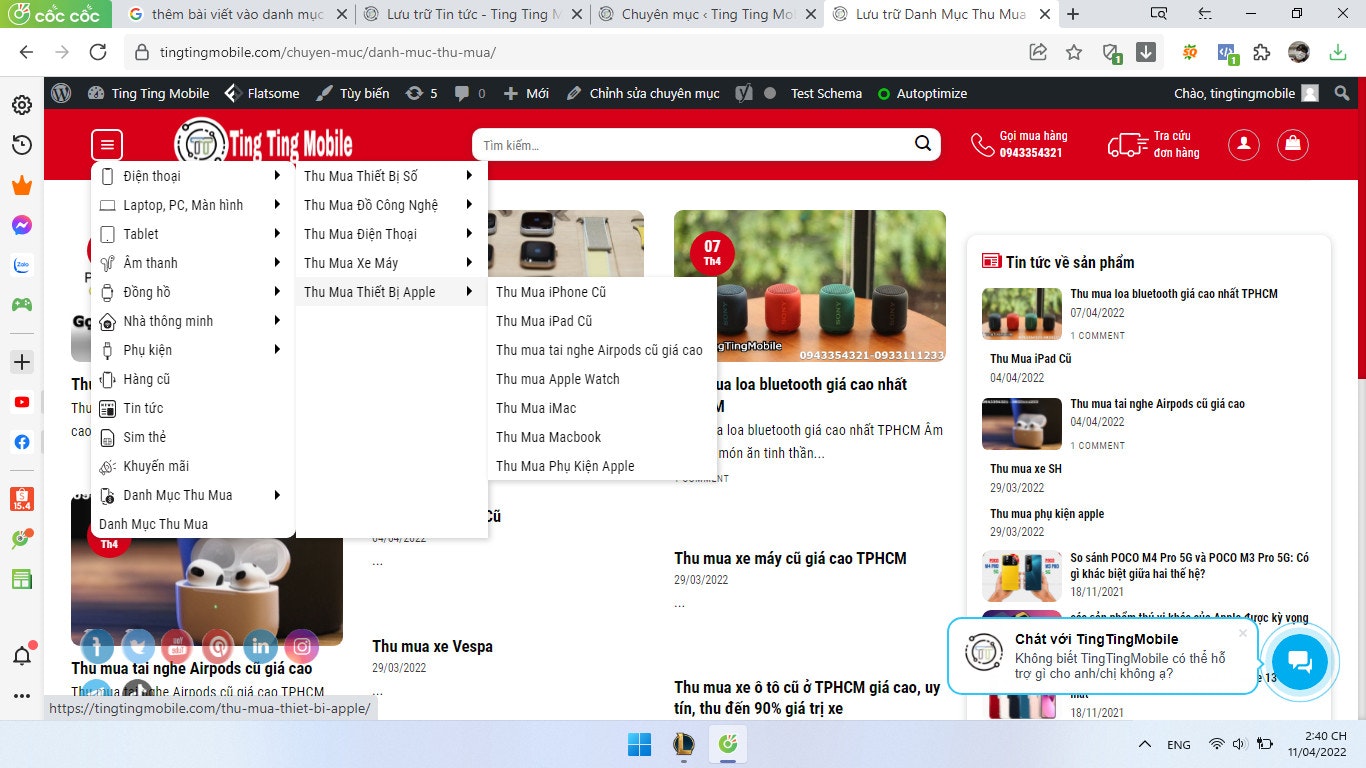Open Windows Start menu
This screenshot has width=1366, height=768.
tap(639, 745)
